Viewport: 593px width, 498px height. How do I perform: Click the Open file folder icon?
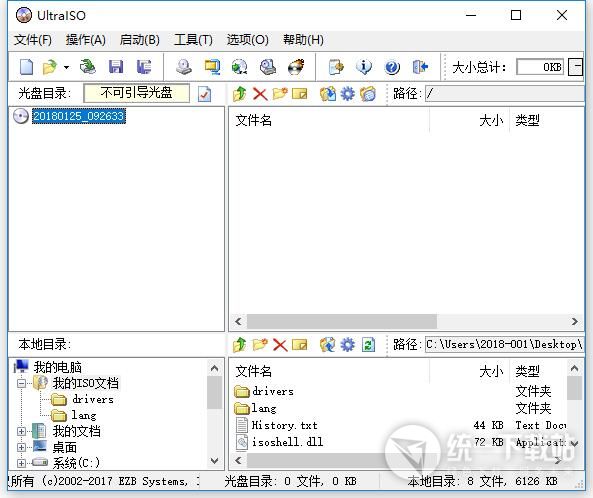[50, 67]
